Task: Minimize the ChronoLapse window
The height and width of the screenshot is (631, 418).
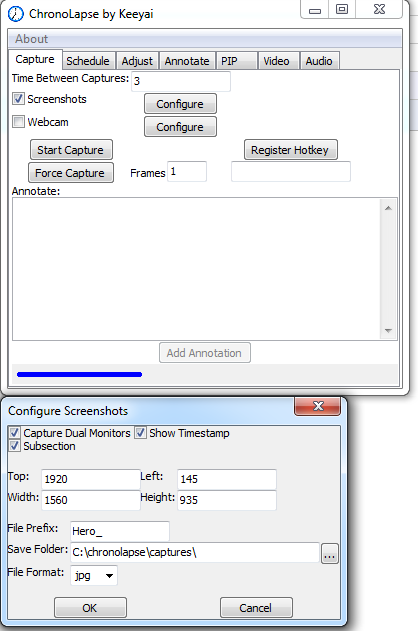Action: [315, 9]
